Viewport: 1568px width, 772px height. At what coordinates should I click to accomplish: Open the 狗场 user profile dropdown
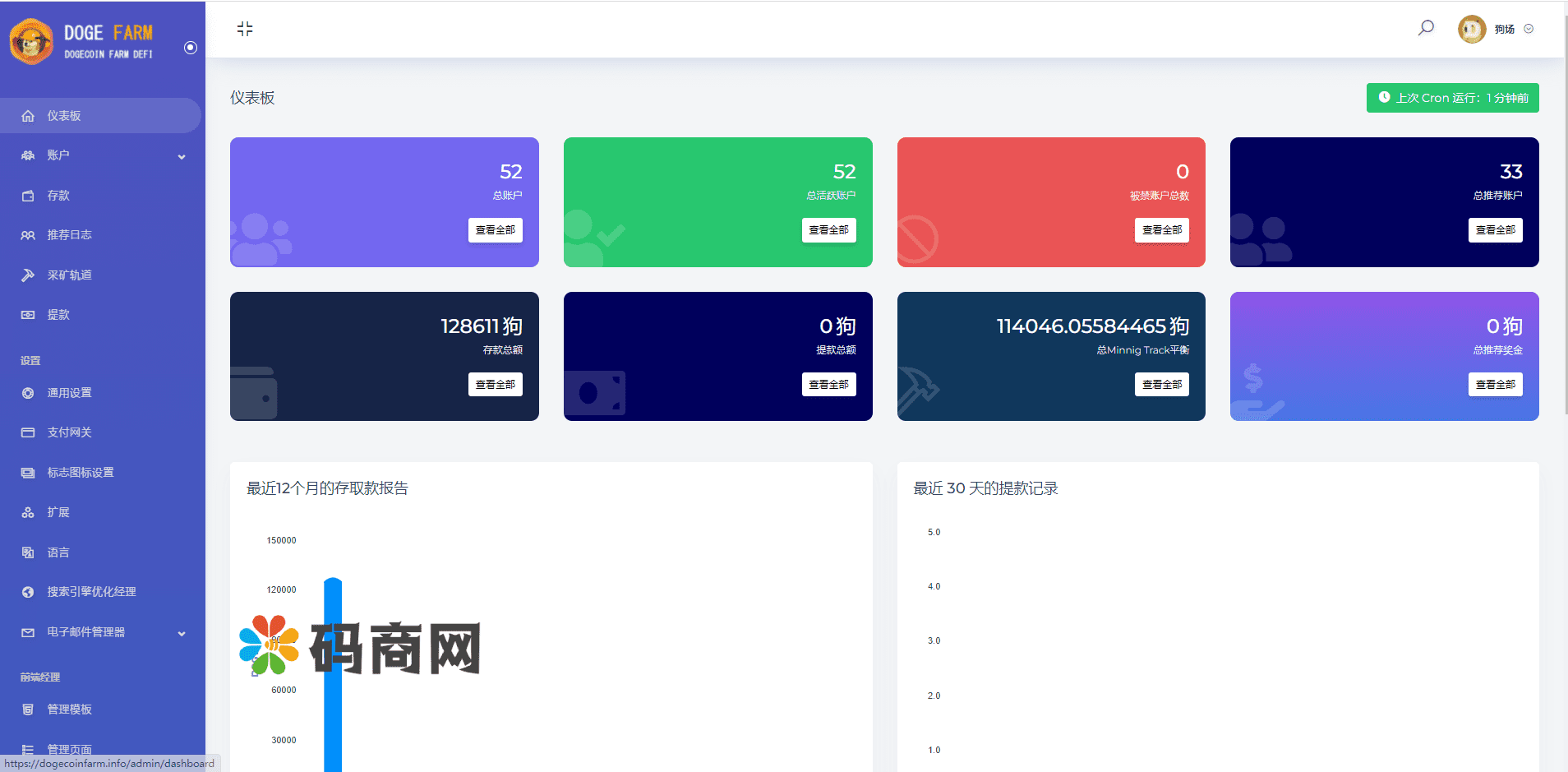click(1496, 29)
